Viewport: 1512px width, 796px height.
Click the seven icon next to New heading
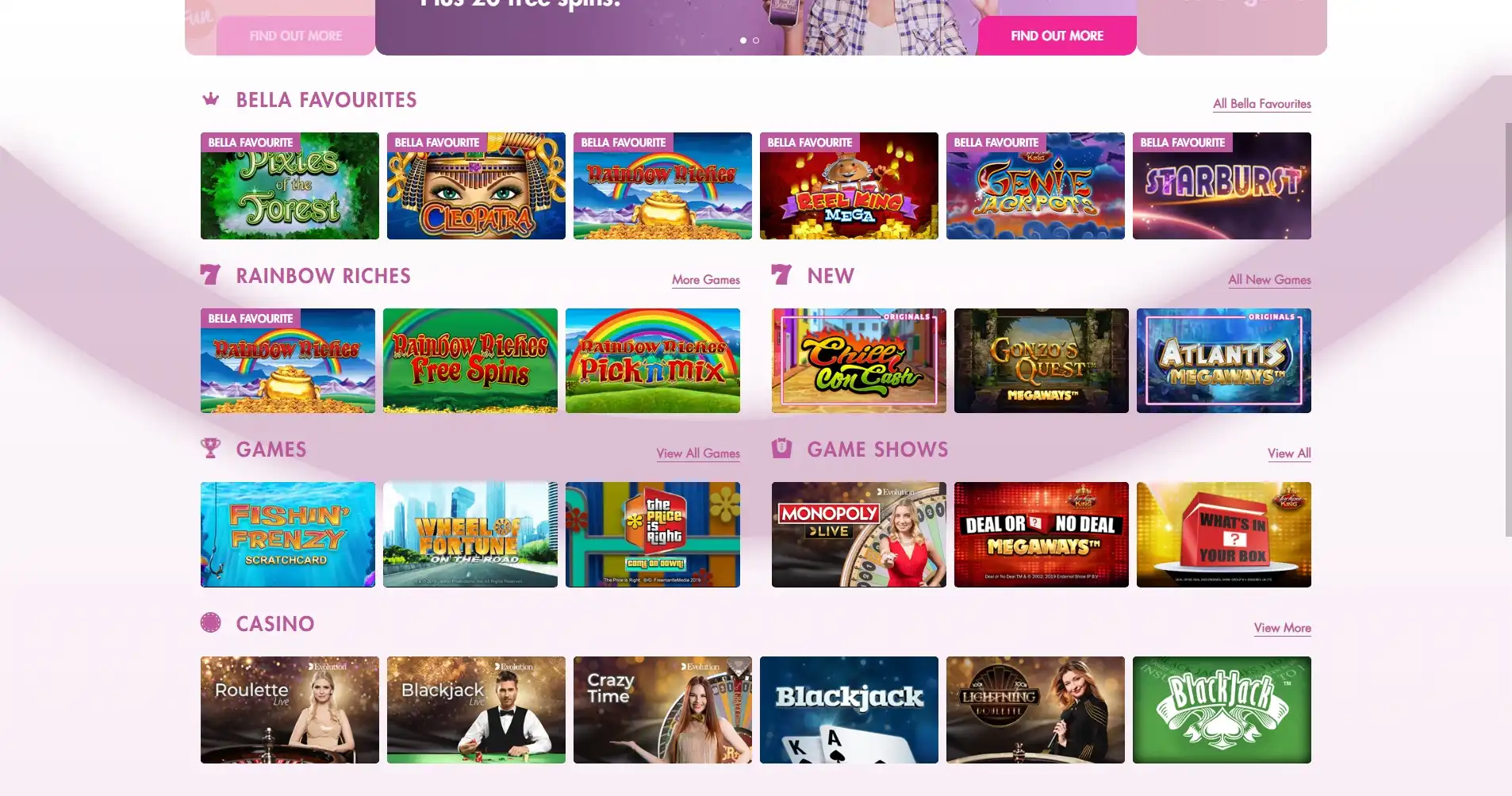(781, 275)
